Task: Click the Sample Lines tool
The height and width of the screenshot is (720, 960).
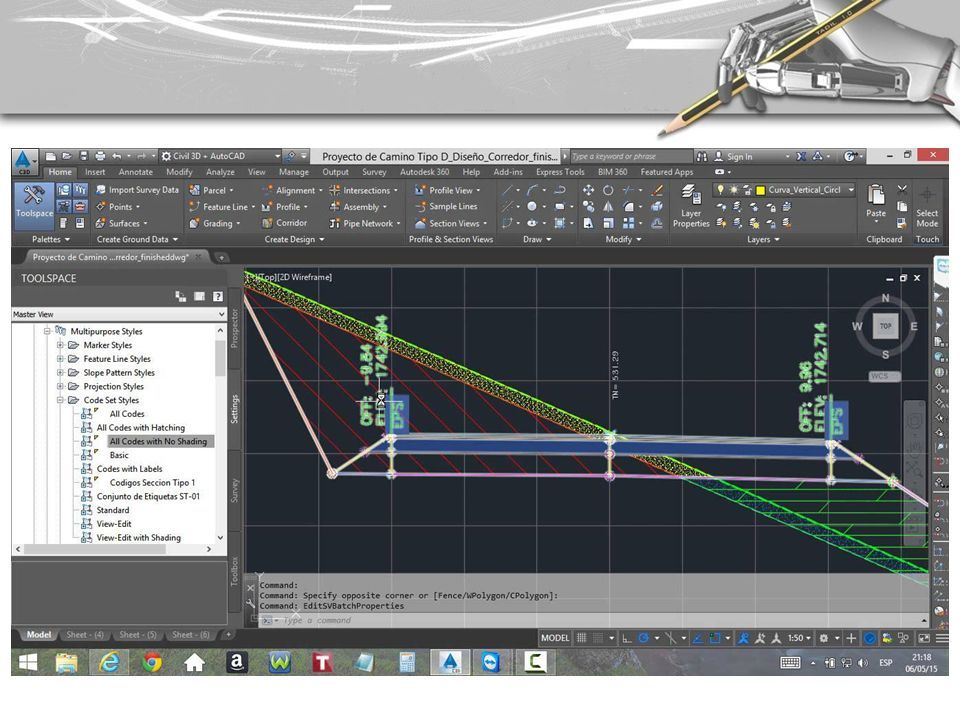Action: pyautogui.click(x=446, y=206)
